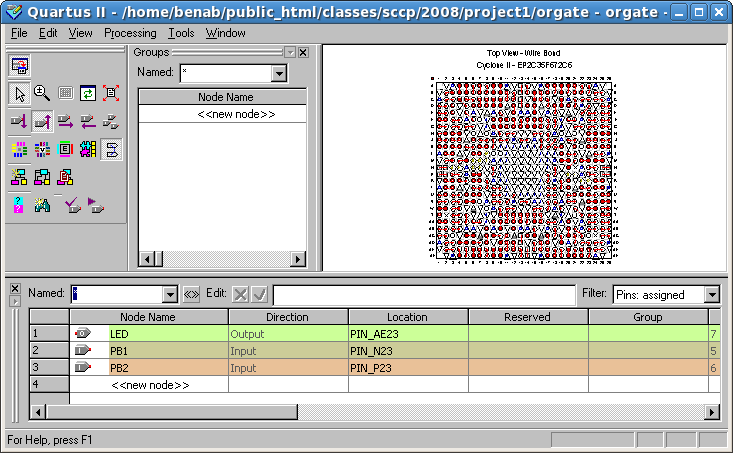Activate the zoom magnifier tool
The width and height of the screenshot is (733, 453).
(x=42, y=93)
